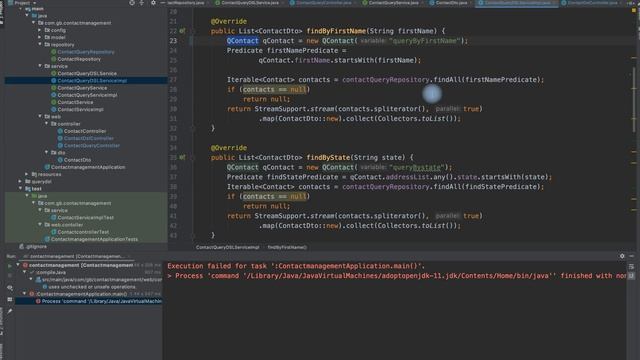Collapse the contactmanagement build node in Run tree

[18, 265]
